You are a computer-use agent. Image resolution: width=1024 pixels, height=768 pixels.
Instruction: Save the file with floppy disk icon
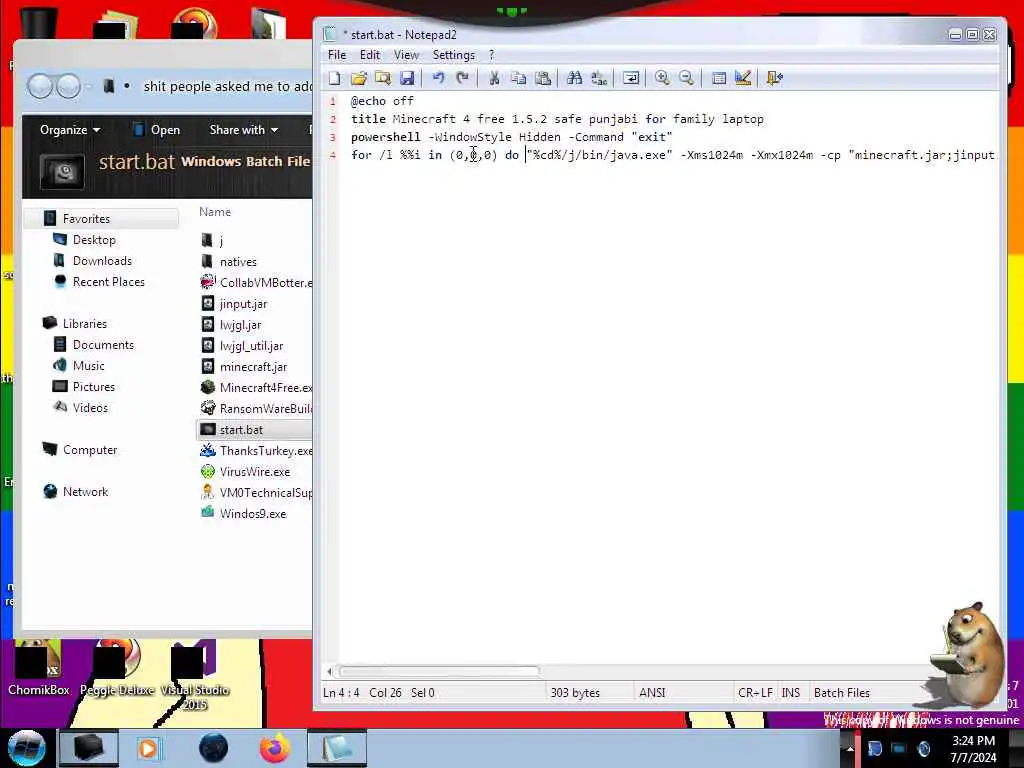407,78
